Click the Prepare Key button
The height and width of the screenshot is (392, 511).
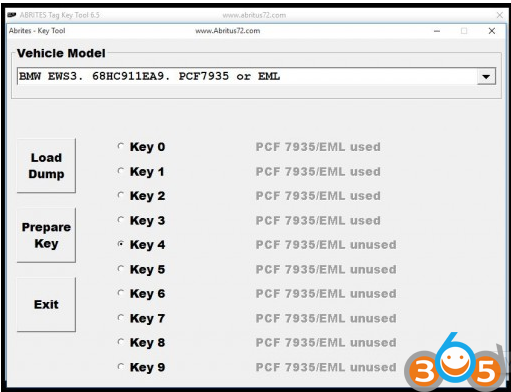tap(46, 235)
